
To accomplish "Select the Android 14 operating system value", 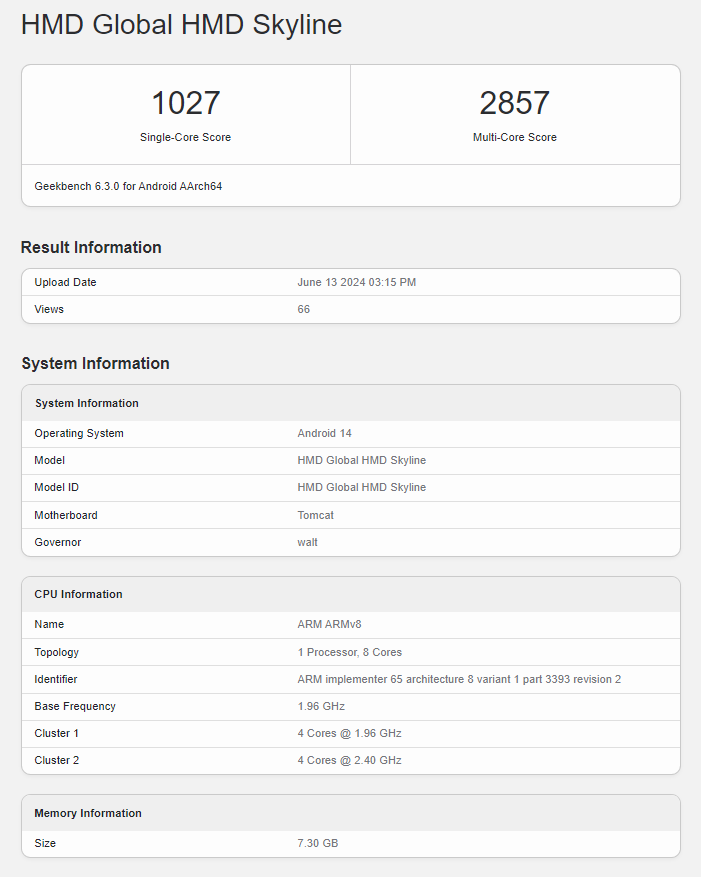I will [x=324, y=433].
